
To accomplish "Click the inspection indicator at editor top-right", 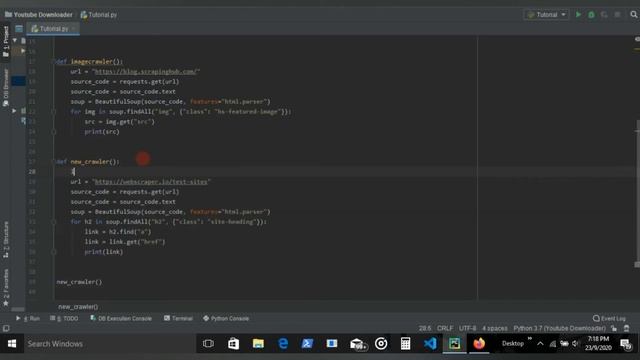I will [637, 39].
